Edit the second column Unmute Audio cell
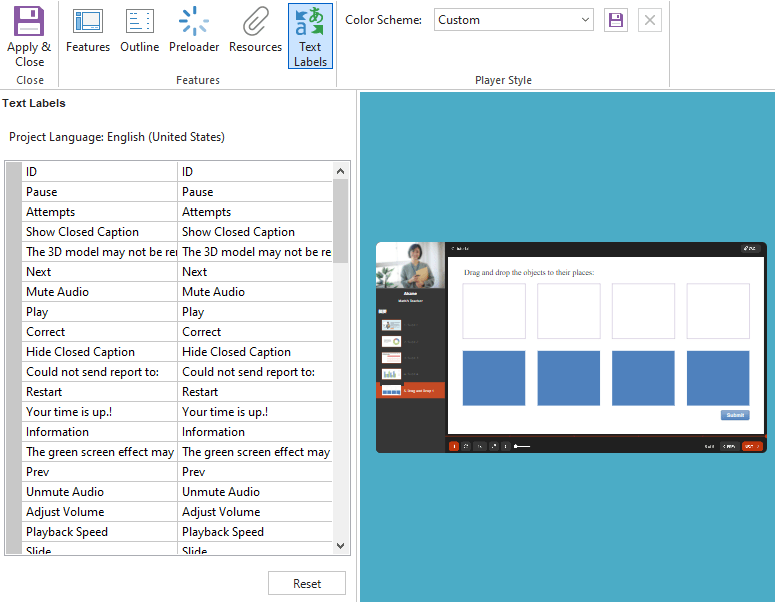775x602 pixels. tap(255, 492)
